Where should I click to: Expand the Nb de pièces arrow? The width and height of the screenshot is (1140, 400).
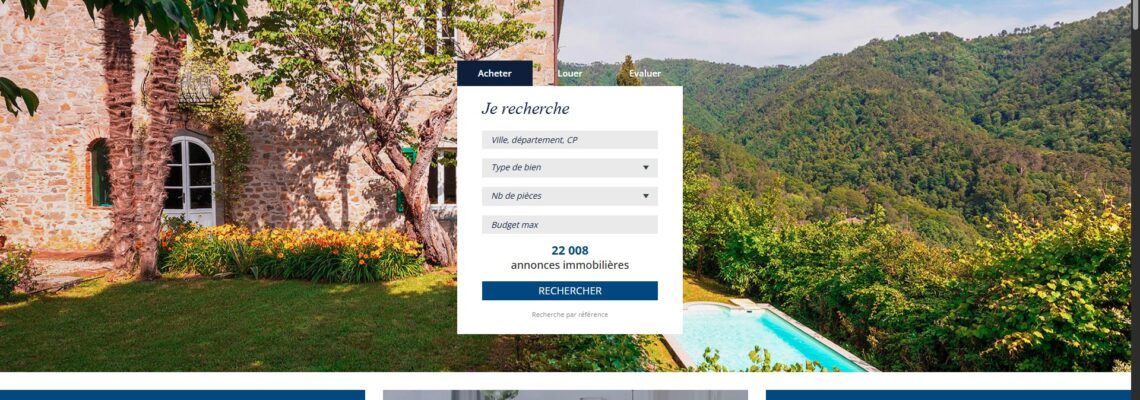point(645,196)
